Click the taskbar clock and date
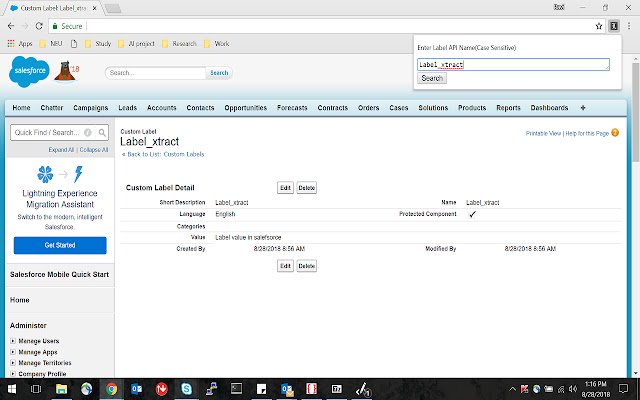The height and width of the screenshot is (400, 640). point(596,389)
